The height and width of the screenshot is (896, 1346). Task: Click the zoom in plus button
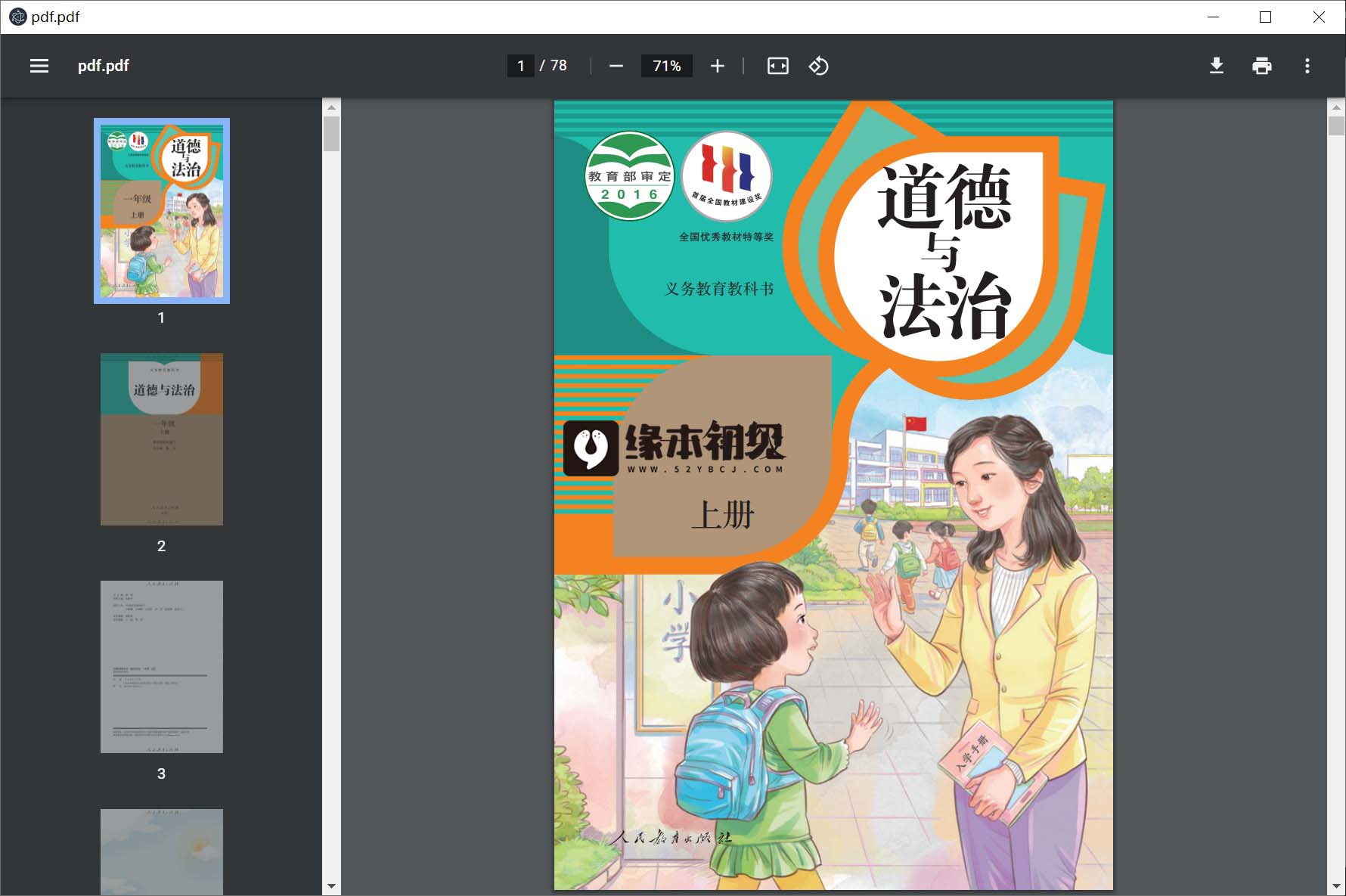718,66
